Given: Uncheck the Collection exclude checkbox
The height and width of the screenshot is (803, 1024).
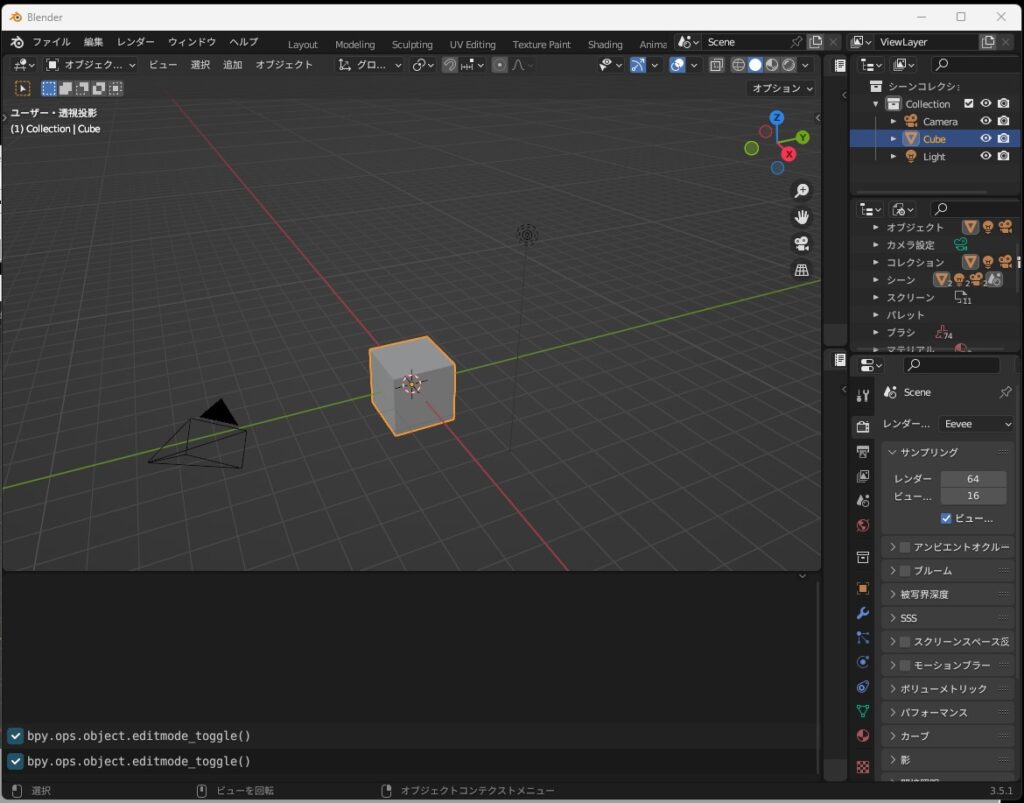Looking at the screenshot, I should (968, 104).
